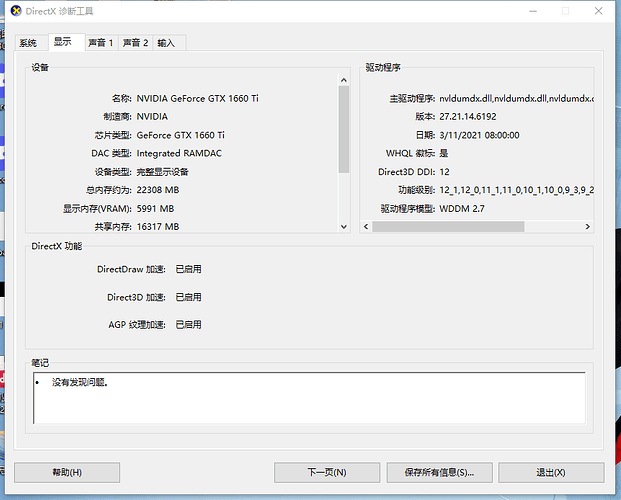Click the 显示内存(VRAM) label
621x500 pixels.
coord(97,208)
